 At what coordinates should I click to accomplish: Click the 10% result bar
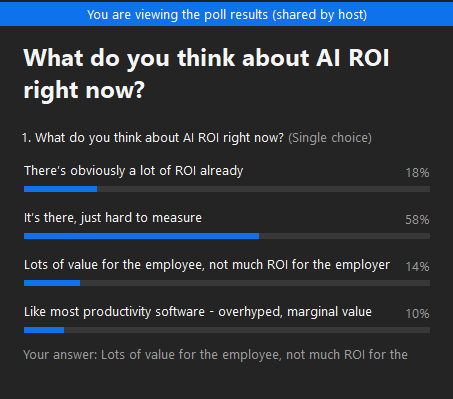[x=227, y=330]
